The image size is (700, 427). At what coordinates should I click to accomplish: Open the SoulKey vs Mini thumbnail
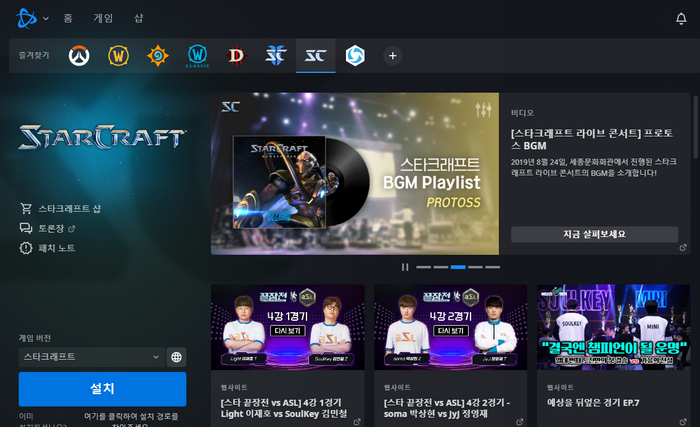[613, 327]
